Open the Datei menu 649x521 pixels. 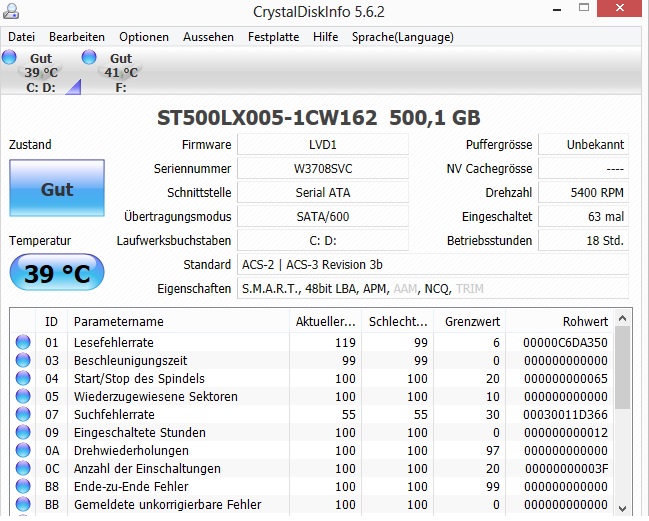point(22,37)
